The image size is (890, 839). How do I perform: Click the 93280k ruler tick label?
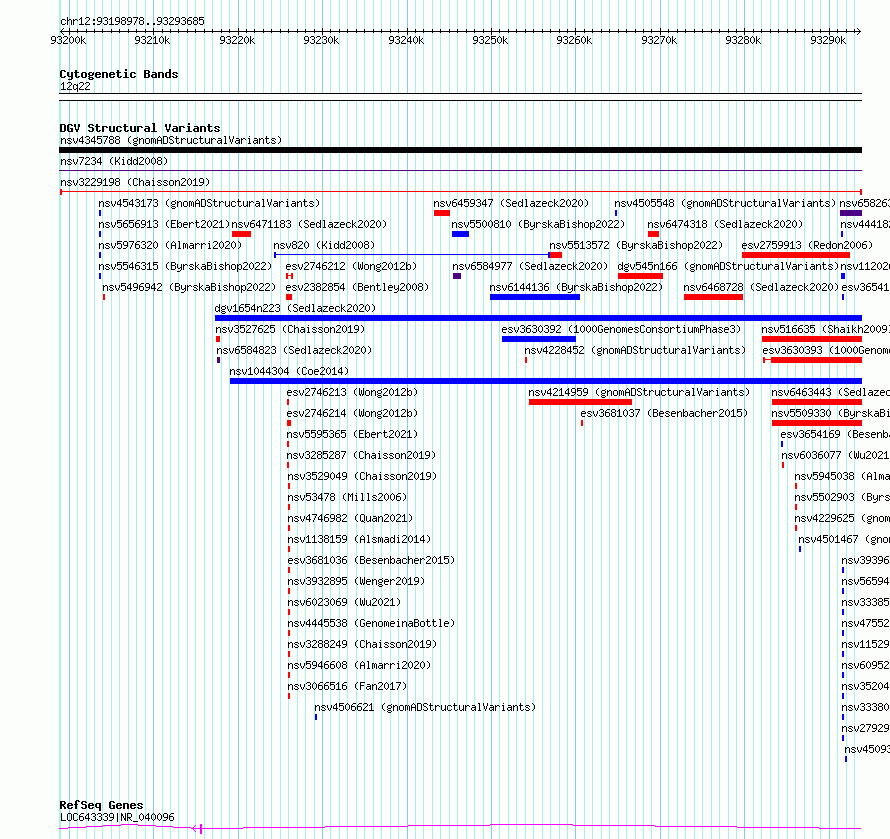tap(744, 40)
